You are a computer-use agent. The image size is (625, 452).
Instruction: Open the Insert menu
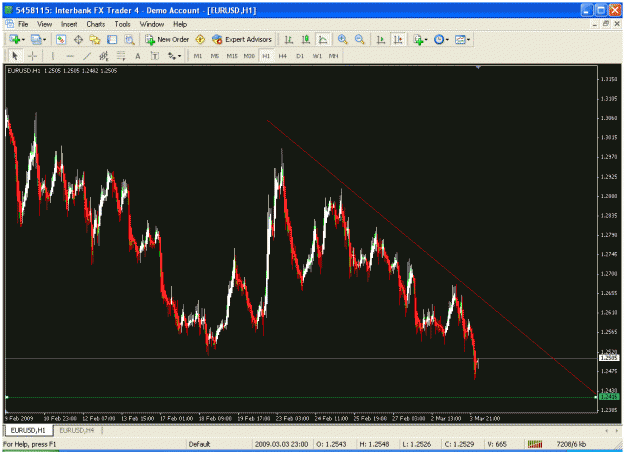click(x=69, y=24)
